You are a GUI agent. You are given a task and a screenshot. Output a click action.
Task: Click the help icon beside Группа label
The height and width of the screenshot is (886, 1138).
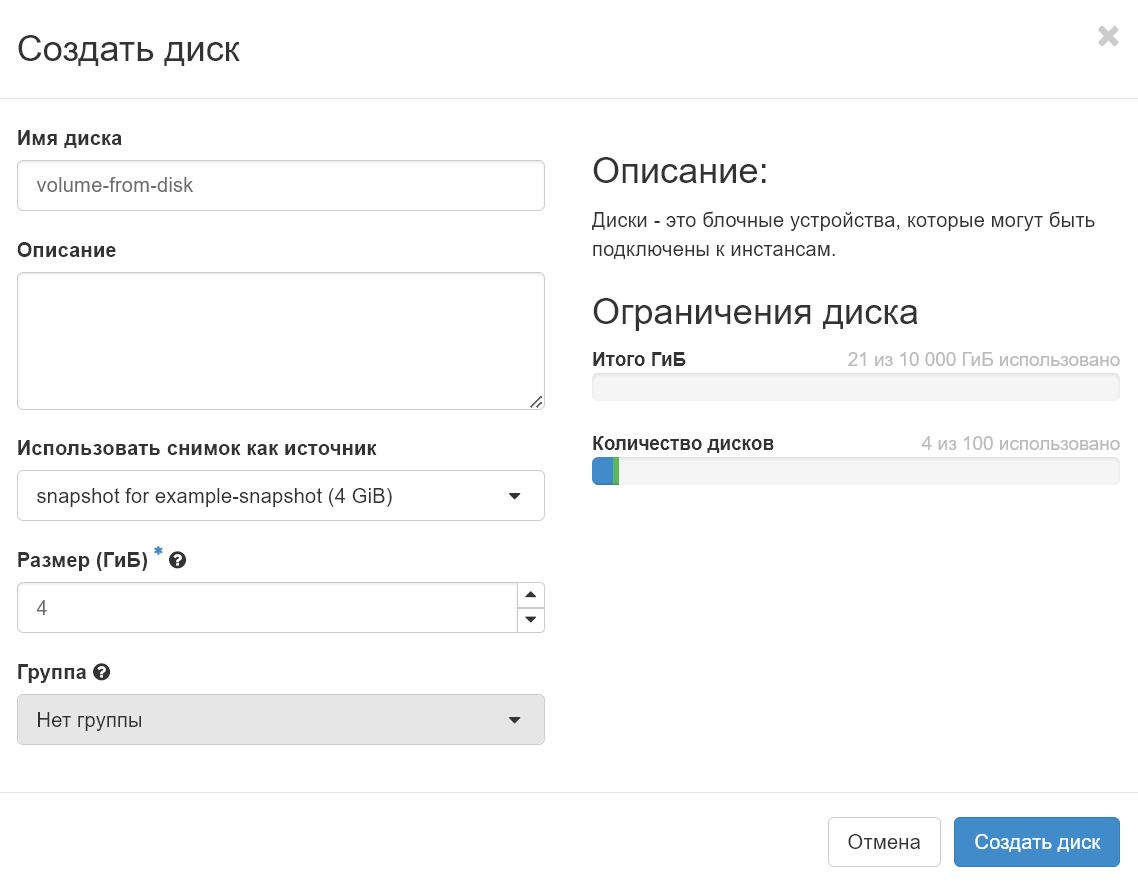pos(101,672)
